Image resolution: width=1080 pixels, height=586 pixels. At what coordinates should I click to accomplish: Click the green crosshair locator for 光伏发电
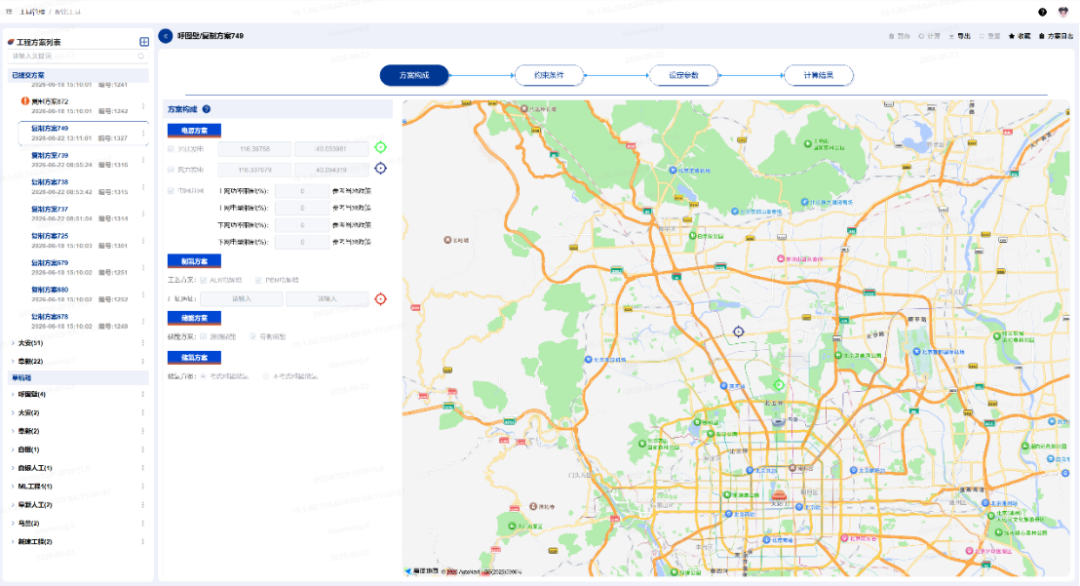tap(380, 147)
